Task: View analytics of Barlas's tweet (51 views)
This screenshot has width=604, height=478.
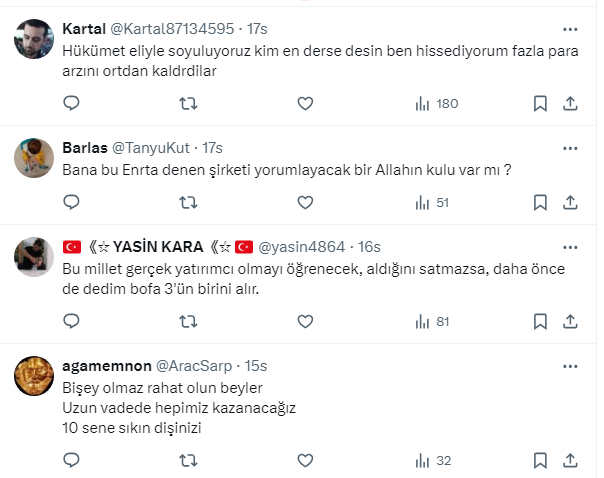Action: pyautogui.click(x=431, y=202)
